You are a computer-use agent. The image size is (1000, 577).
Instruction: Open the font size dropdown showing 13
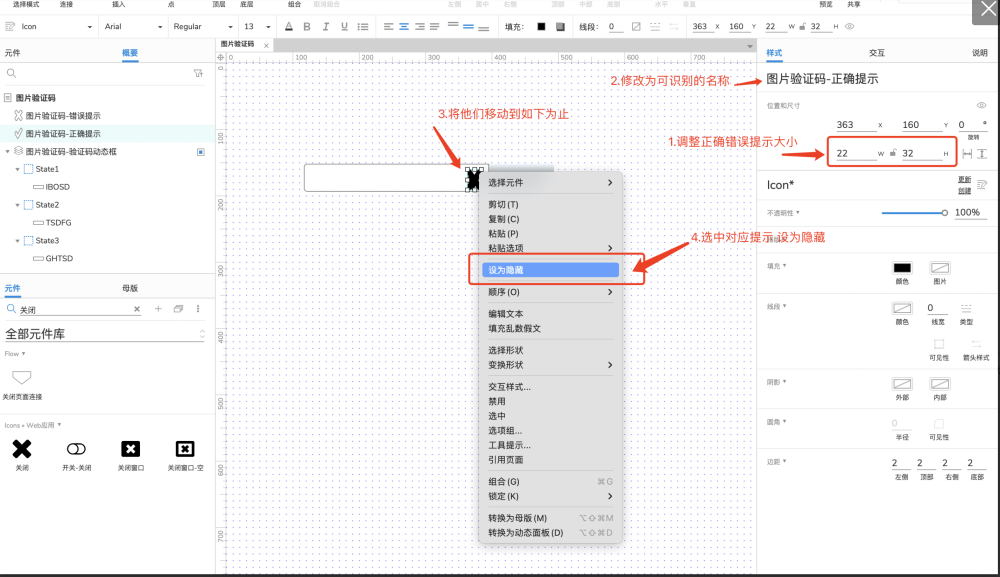255,27
